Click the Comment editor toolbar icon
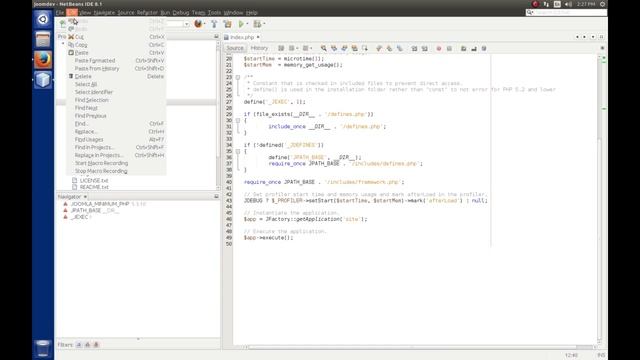The image size is (640, 360). [464, 48]
